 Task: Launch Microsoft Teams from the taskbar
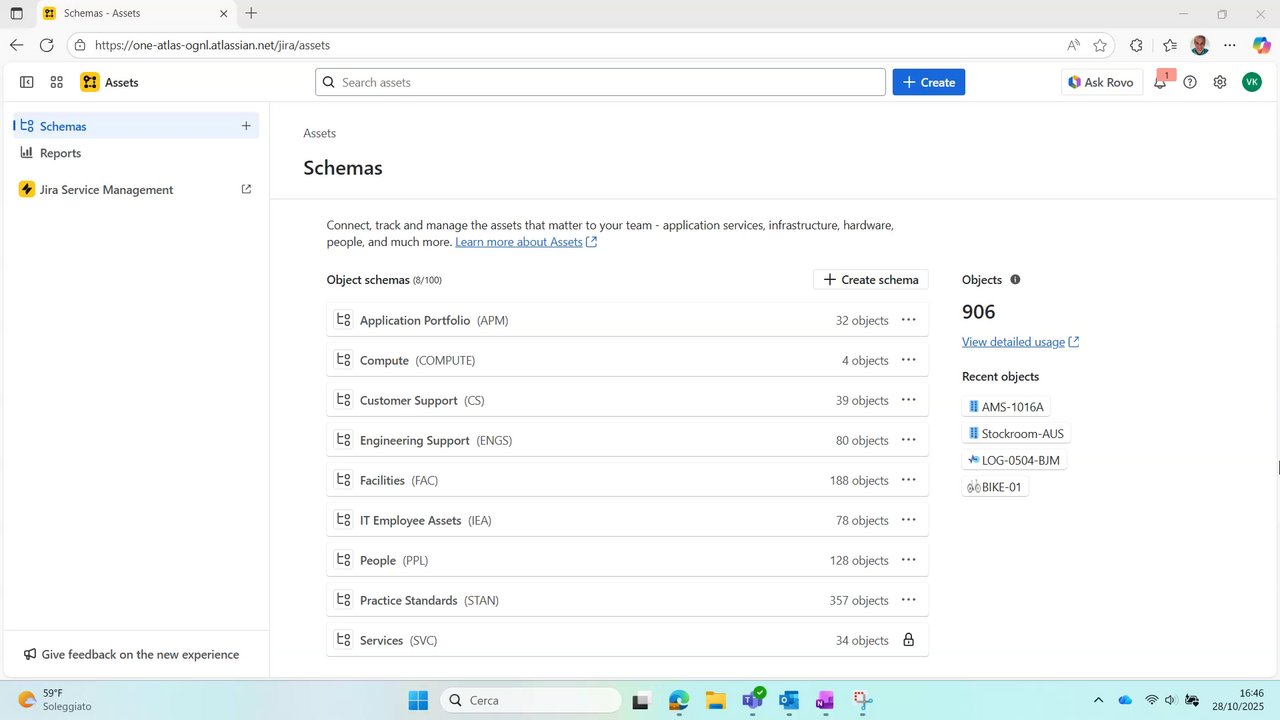(752, 700)
